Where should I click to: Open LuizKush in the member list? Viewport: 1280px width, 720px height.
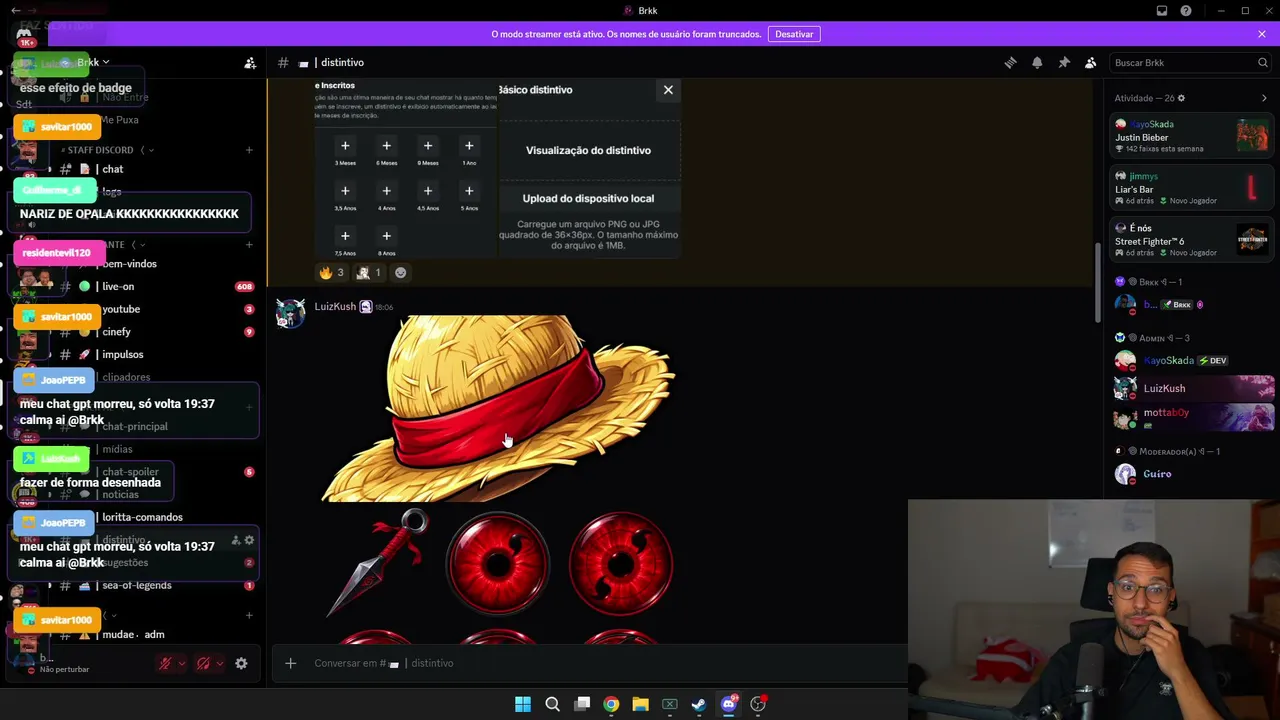tap(1192, 388)
